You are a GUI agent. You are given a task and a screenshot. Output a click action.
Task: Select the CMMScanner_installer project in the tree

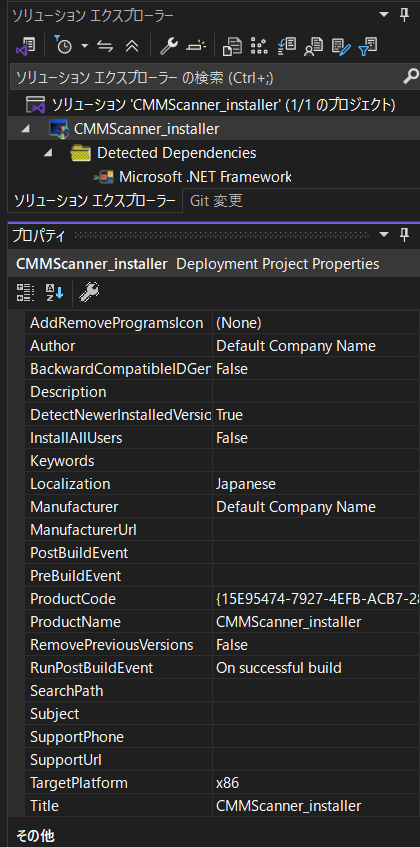click(x=146, y=129)
